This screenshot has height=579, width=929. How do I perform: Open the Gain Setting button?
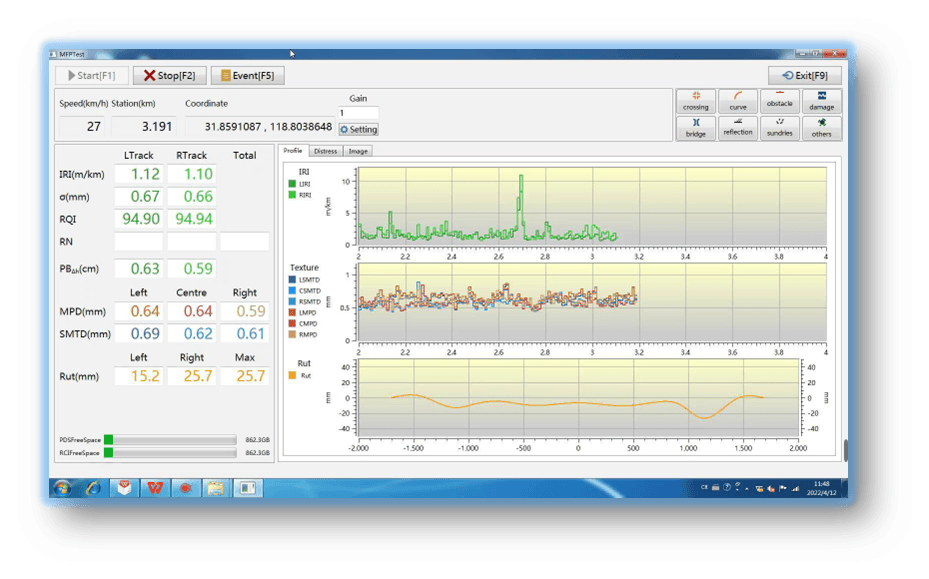click(358, 129)
